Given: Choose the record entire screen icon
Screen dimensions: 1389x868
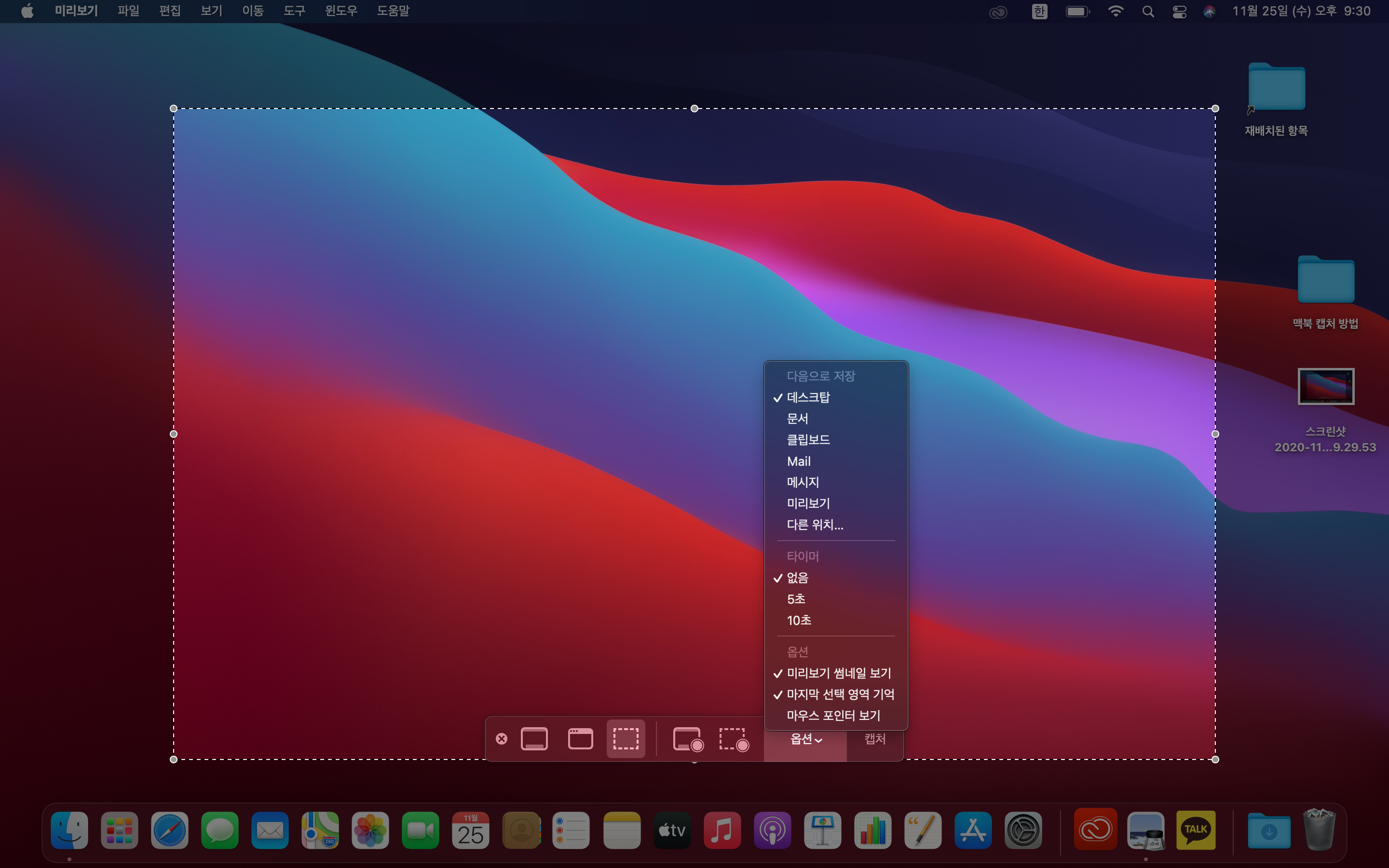Looking at the screenshot, I should point(687,739).
